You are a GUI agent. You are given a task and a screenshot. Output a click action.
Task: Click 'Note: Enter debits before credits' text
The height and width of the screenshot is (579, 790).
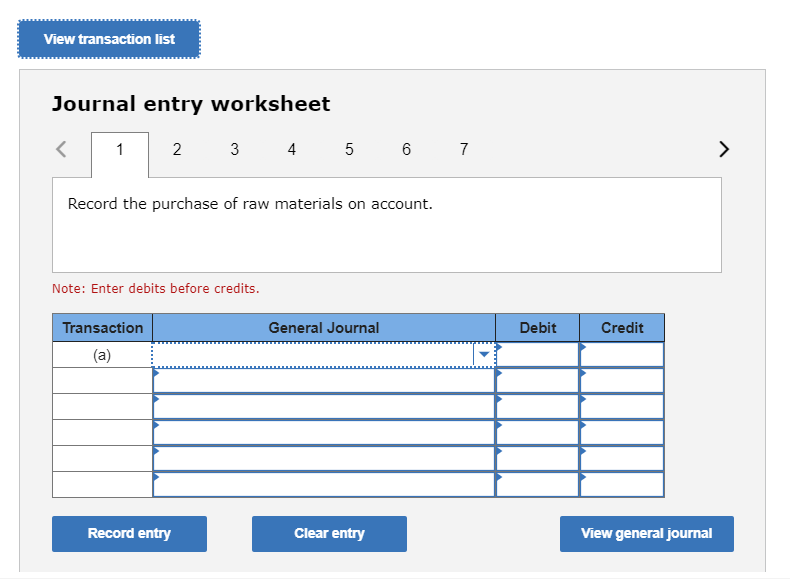(x=156, y=289)
